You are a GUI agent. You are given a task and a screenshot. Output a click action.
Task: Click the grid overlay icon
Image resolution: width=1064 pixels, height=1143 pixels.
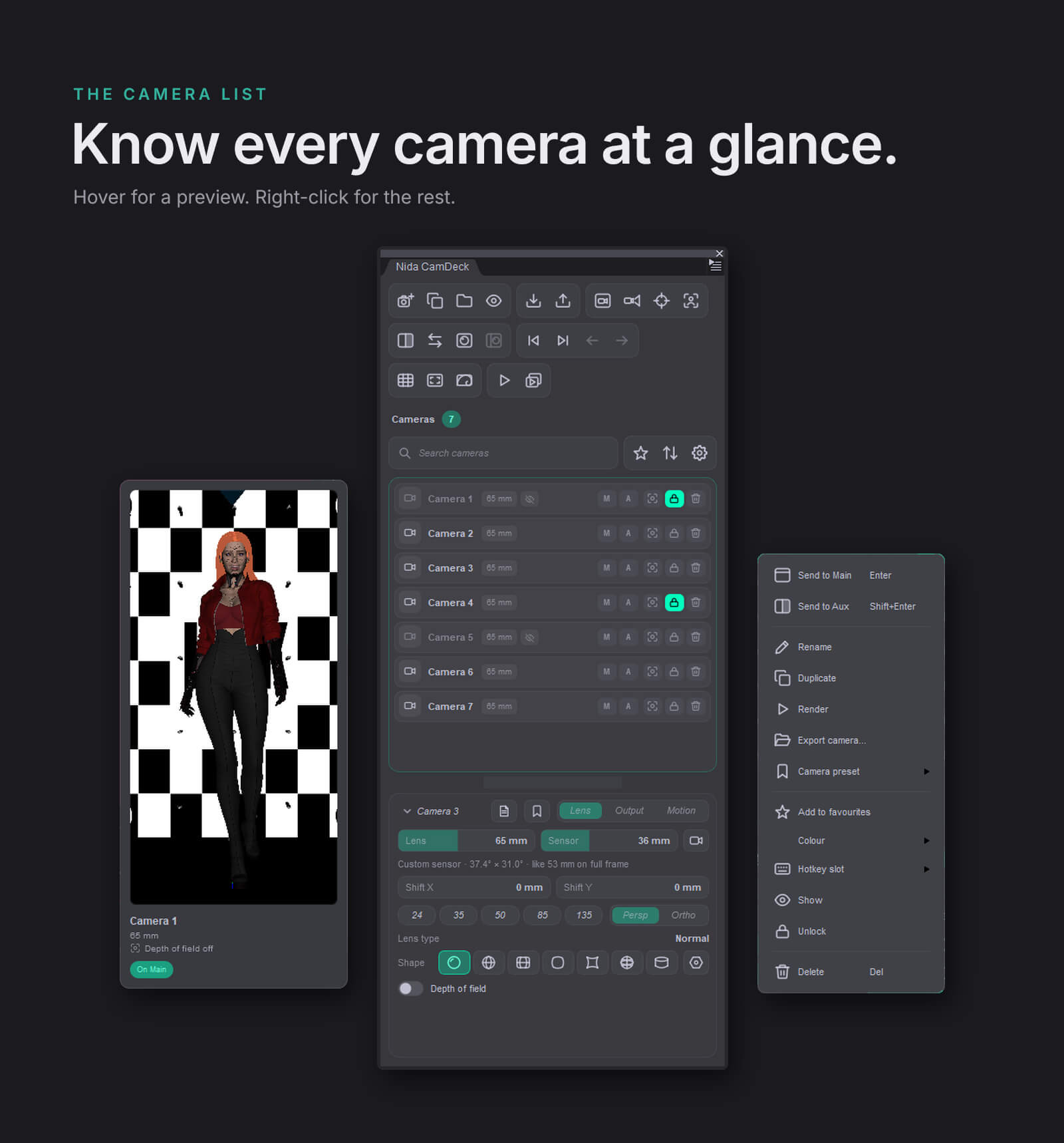point(406,381)
